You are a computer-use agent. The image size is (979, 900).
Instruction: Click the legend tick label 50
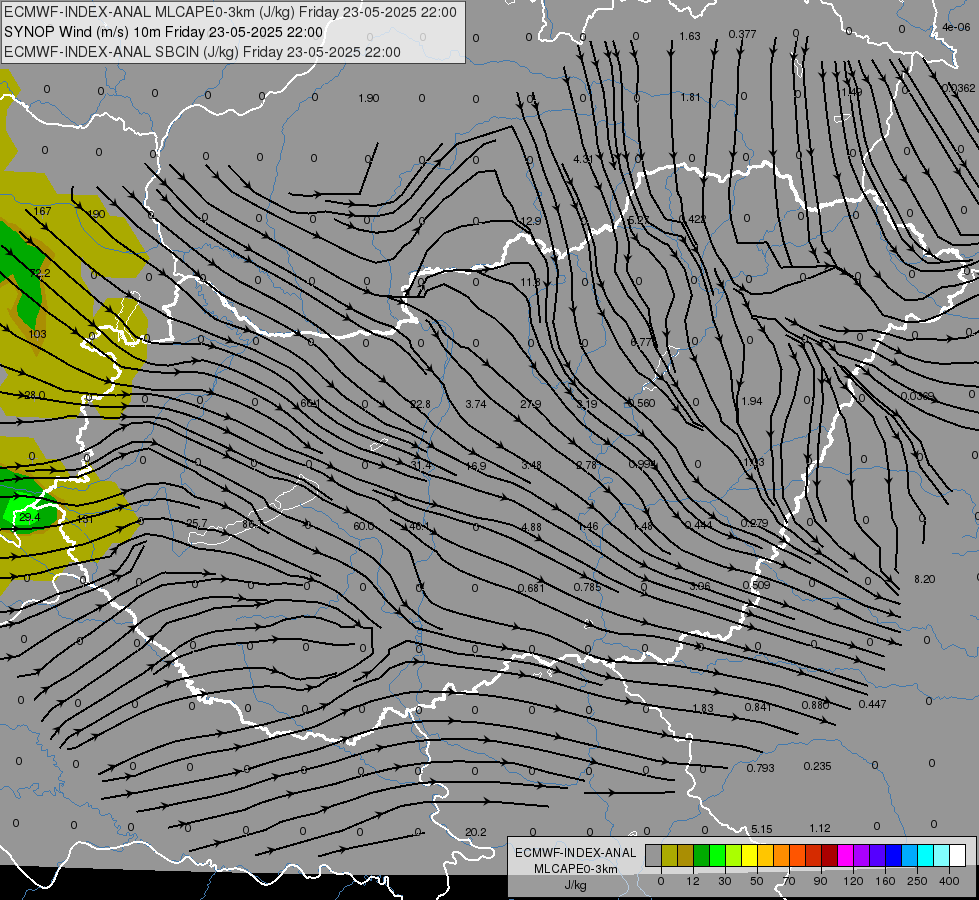point(757,881)
